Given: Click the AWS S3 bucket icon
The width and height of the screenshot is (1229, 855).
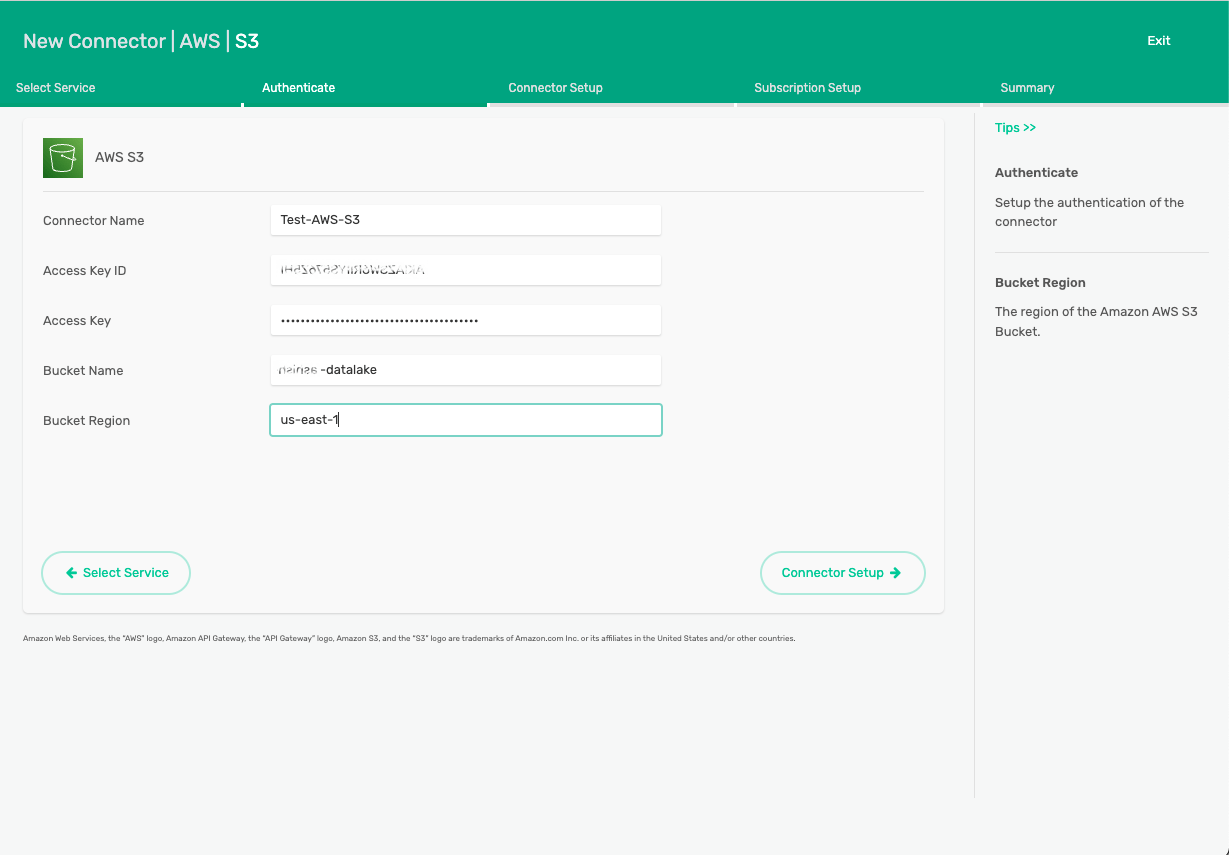Looking at the screenshot, I should 62,157.
